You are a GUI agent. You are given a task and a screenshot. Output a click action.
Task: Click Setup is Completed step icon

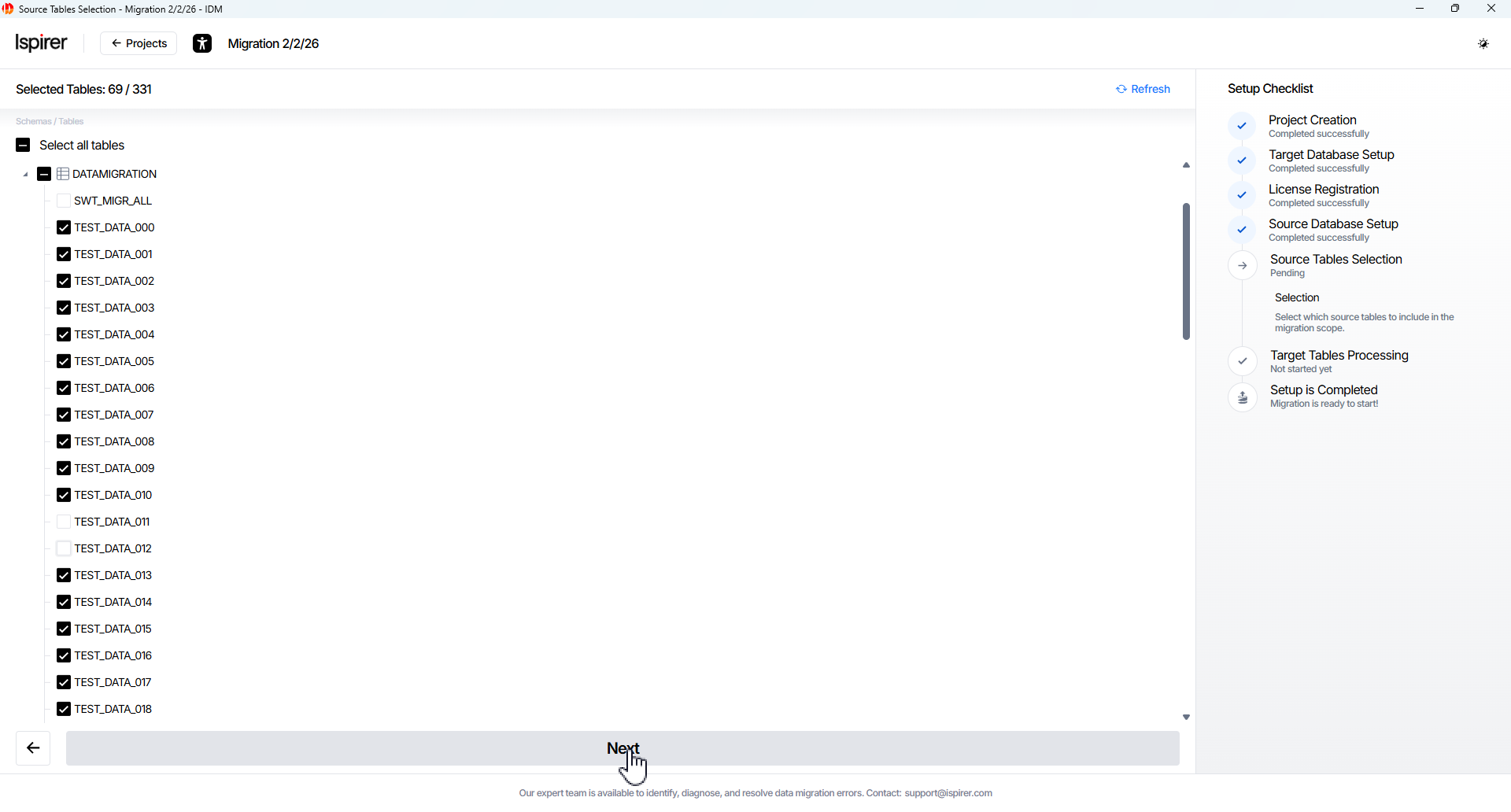[1243, 397]
